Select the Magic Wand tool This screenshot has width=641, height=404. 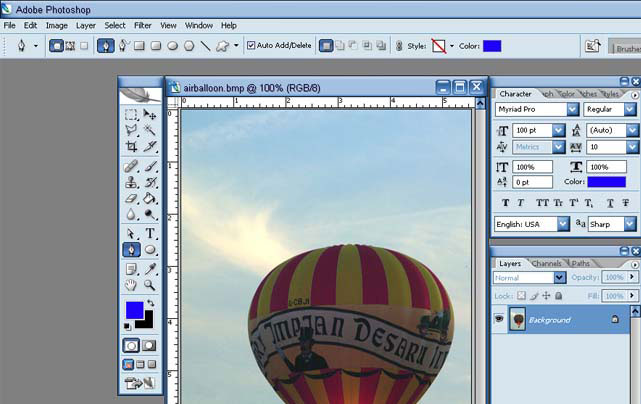pyautogui.click(x=150, y=130)
